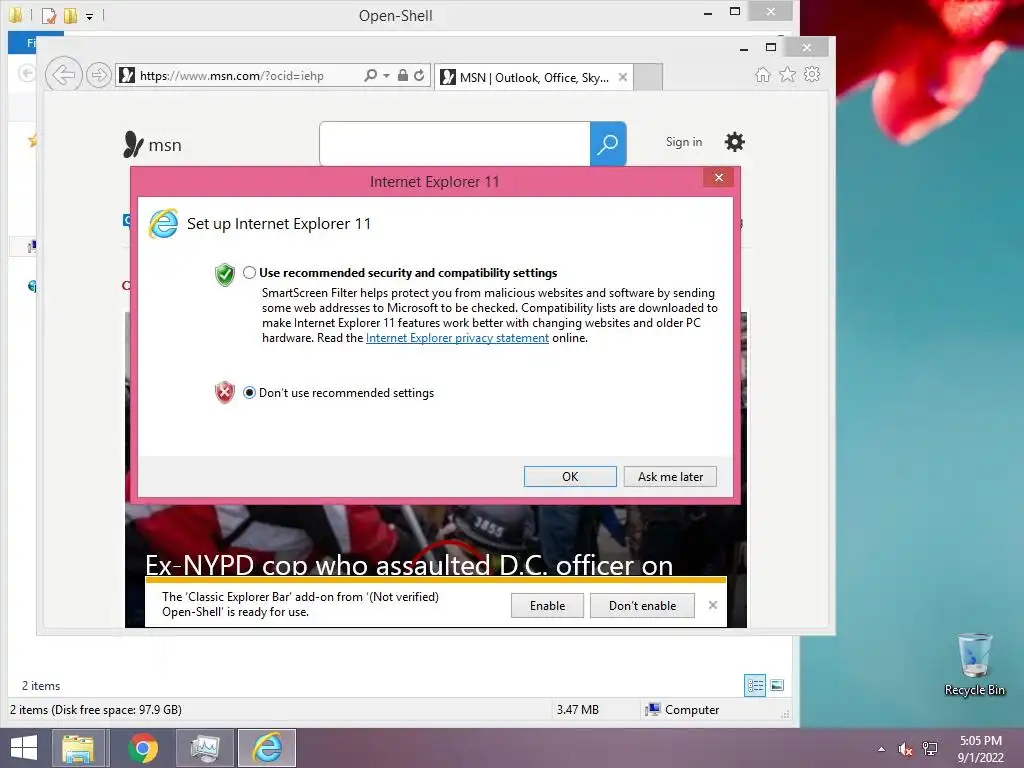Enable the Classic Explorer Bar add-on
Image resolution: width=1024 pixels, height=768 pixels.
pos(547,605)
